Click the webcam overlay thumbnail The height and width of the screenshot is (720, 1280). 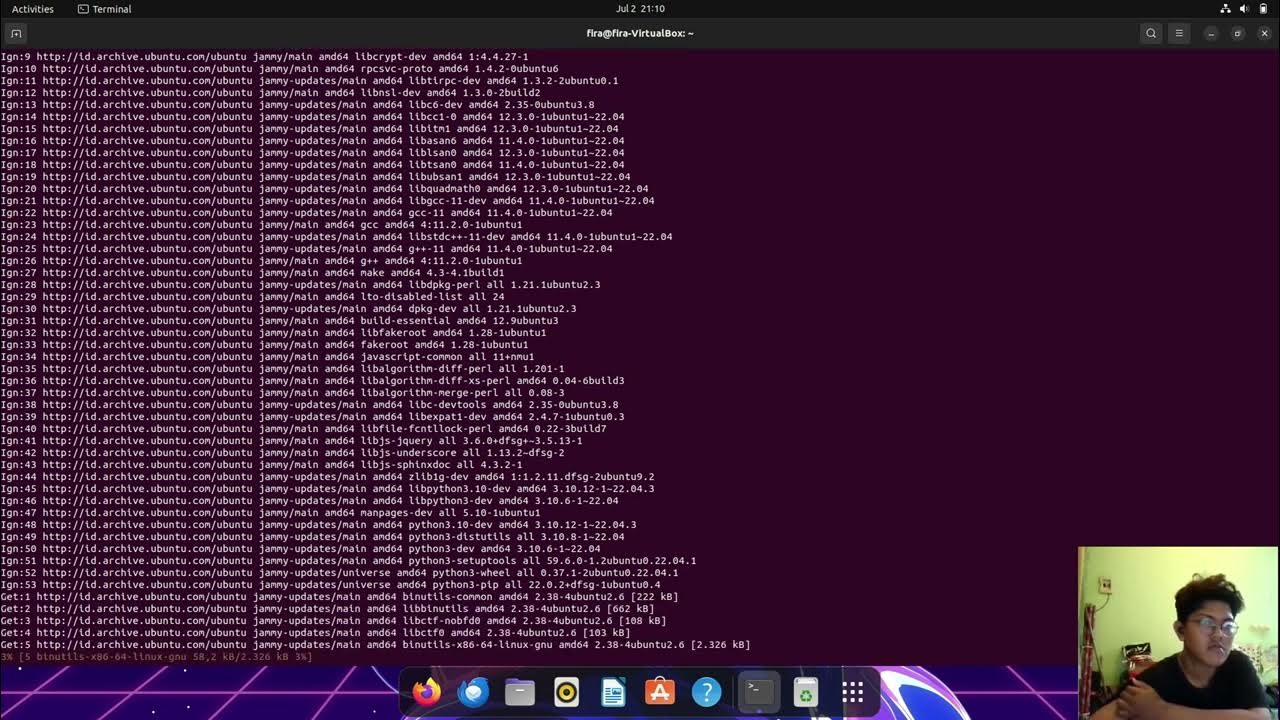(1178, 633)
